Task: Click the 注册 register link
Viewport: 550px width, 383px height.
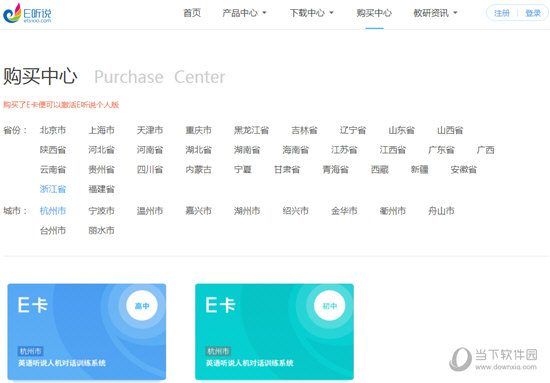Action: [502, 13]
